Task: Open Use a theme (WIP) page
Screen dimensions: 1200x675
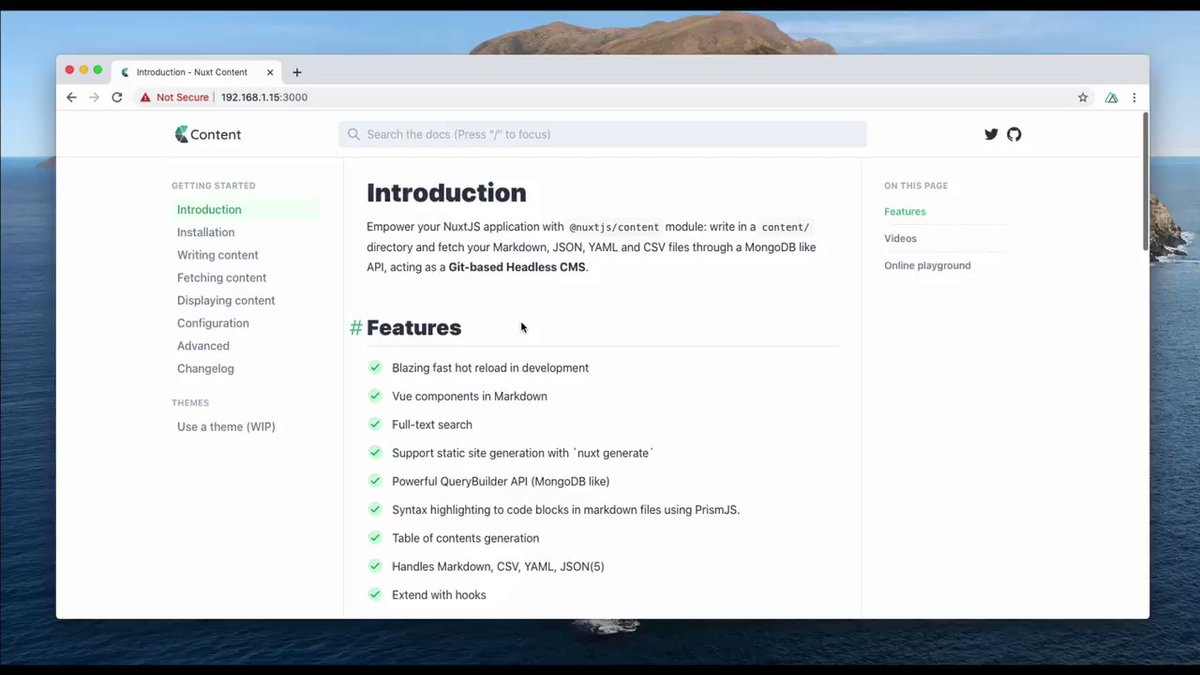Action: point(226,426)
